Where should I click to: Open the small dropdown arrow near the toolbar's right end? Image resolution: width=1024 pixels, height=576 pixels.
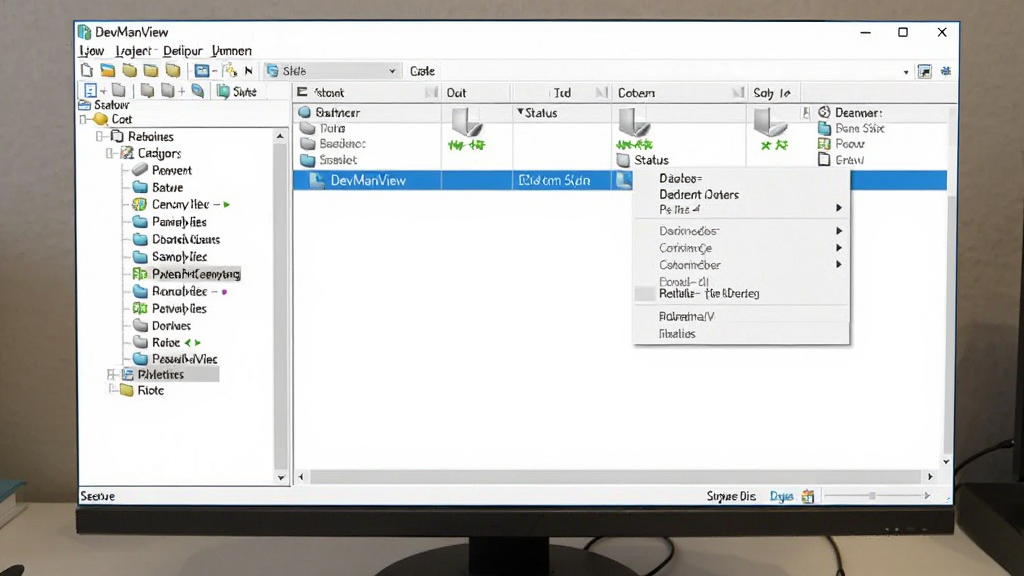pos(906,72)
